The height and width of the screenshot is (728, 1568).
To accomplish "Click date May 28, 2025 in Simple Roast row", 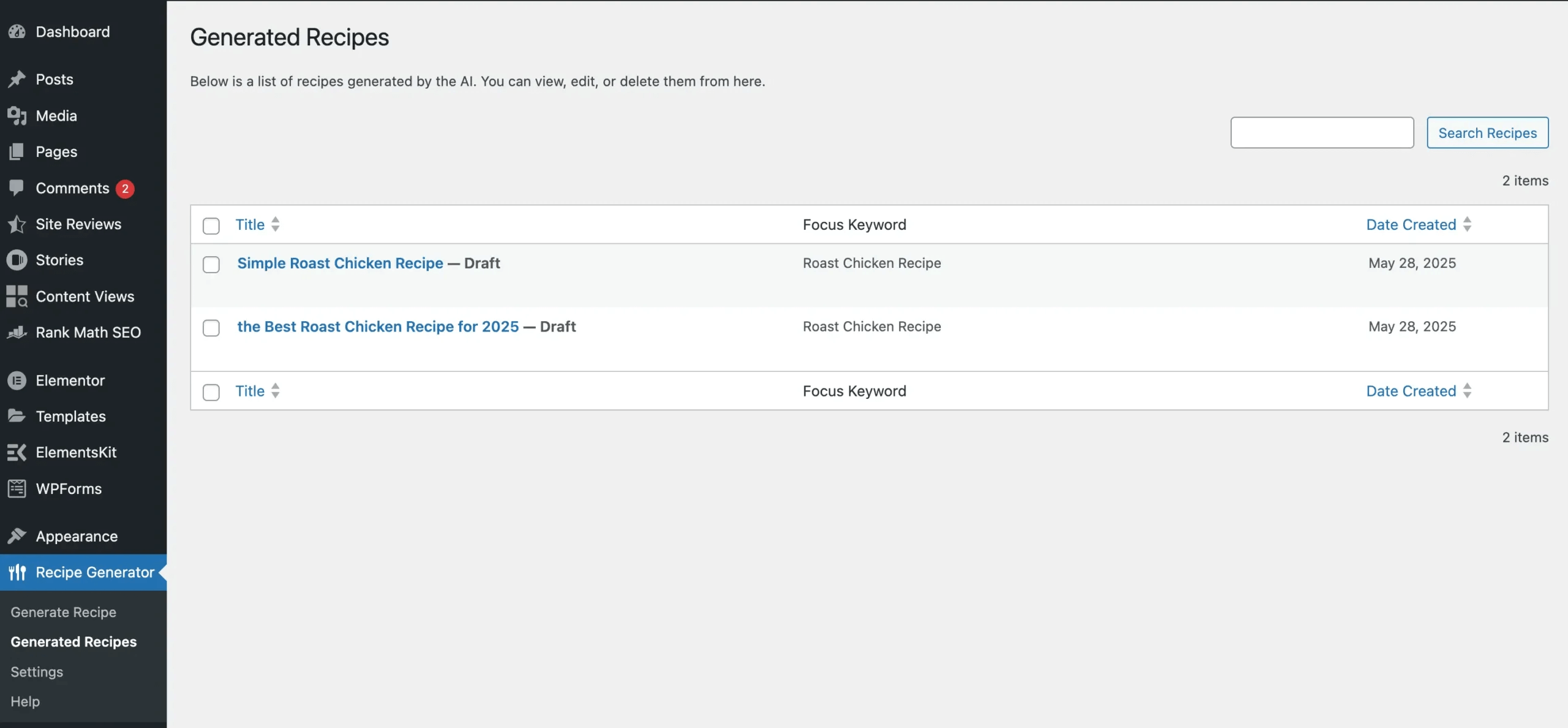I will click(x=1412, y=264).
